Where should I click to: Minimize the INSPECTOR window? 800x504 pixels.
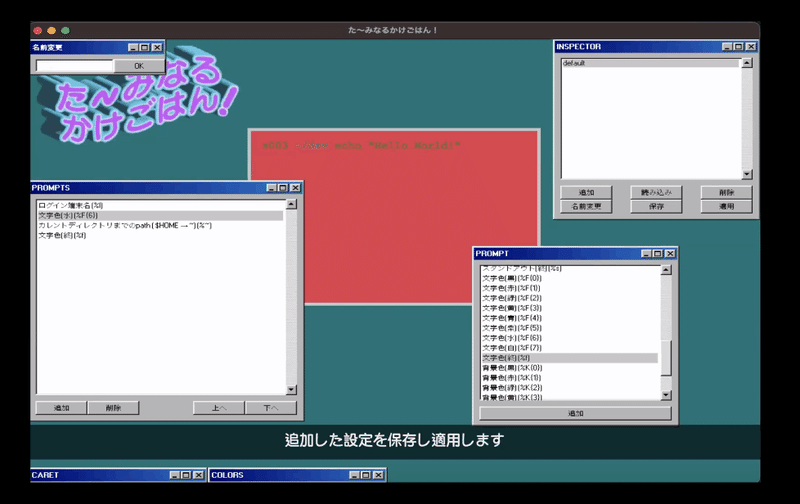coord(728,46)
